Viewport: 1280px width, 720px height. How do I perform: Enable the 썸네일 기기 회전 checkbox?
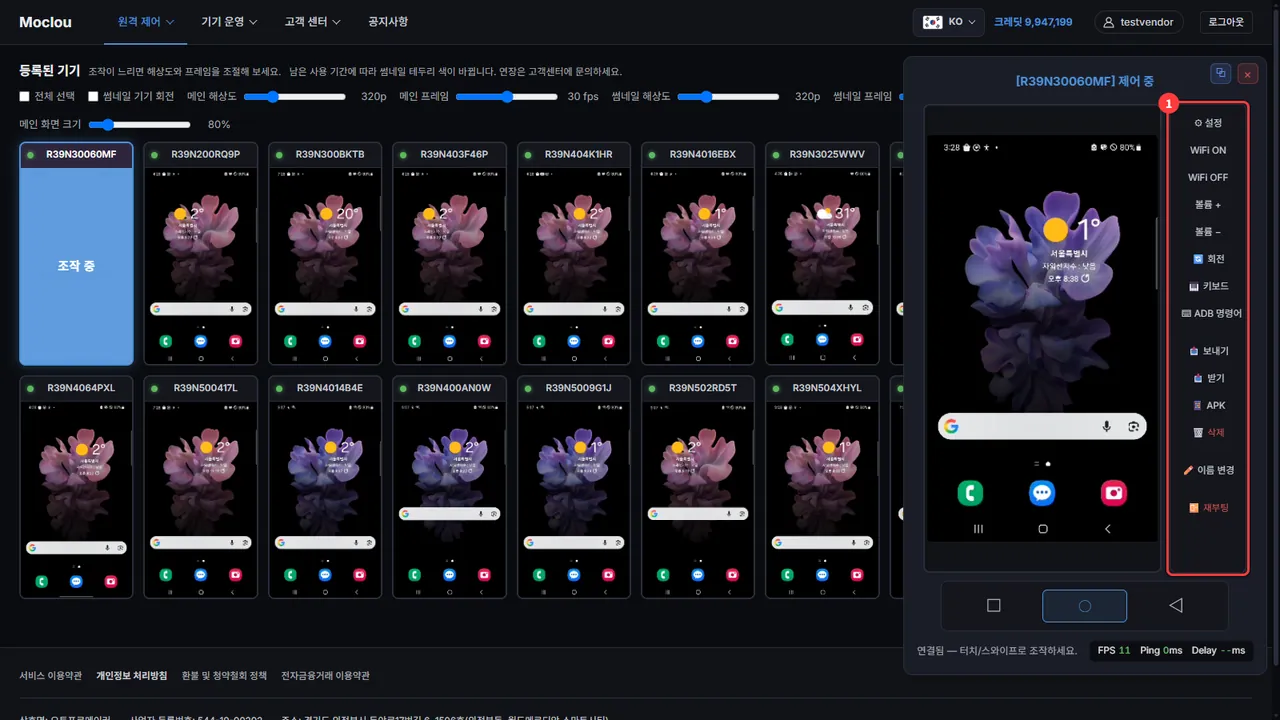[94, 97]
